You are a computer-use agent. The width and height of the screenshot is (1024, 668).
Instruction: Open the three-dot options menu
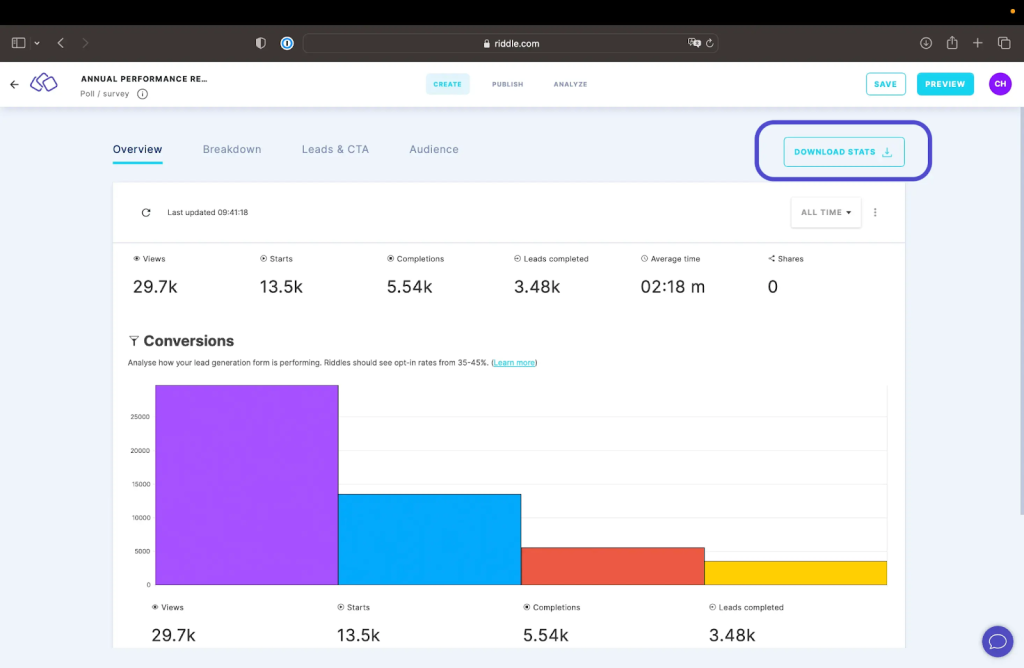(x=875, y=212)
